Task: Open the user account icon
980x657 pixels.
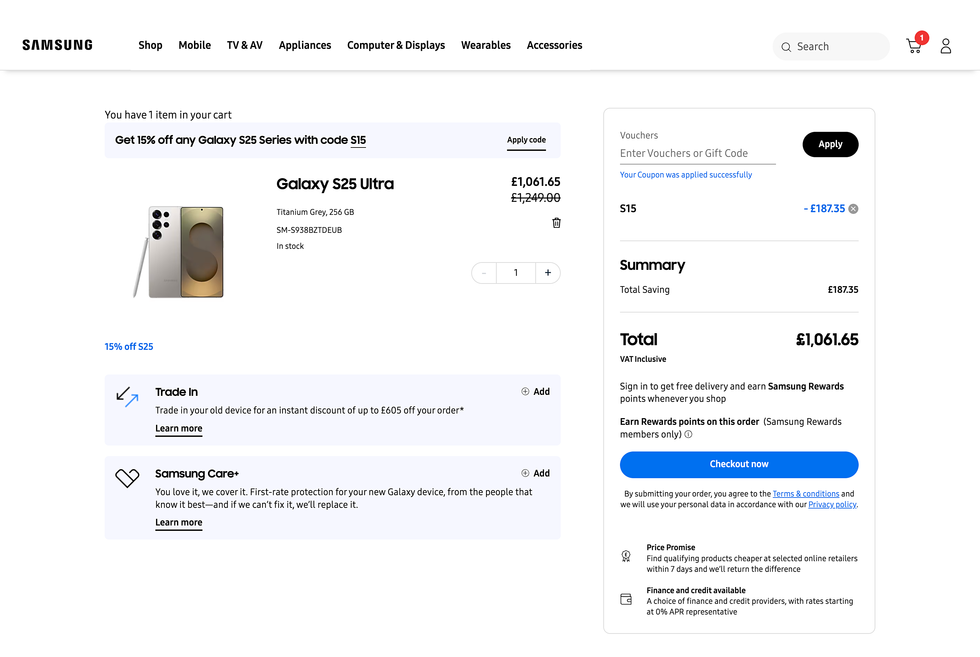Action: [x=946, y=46]
